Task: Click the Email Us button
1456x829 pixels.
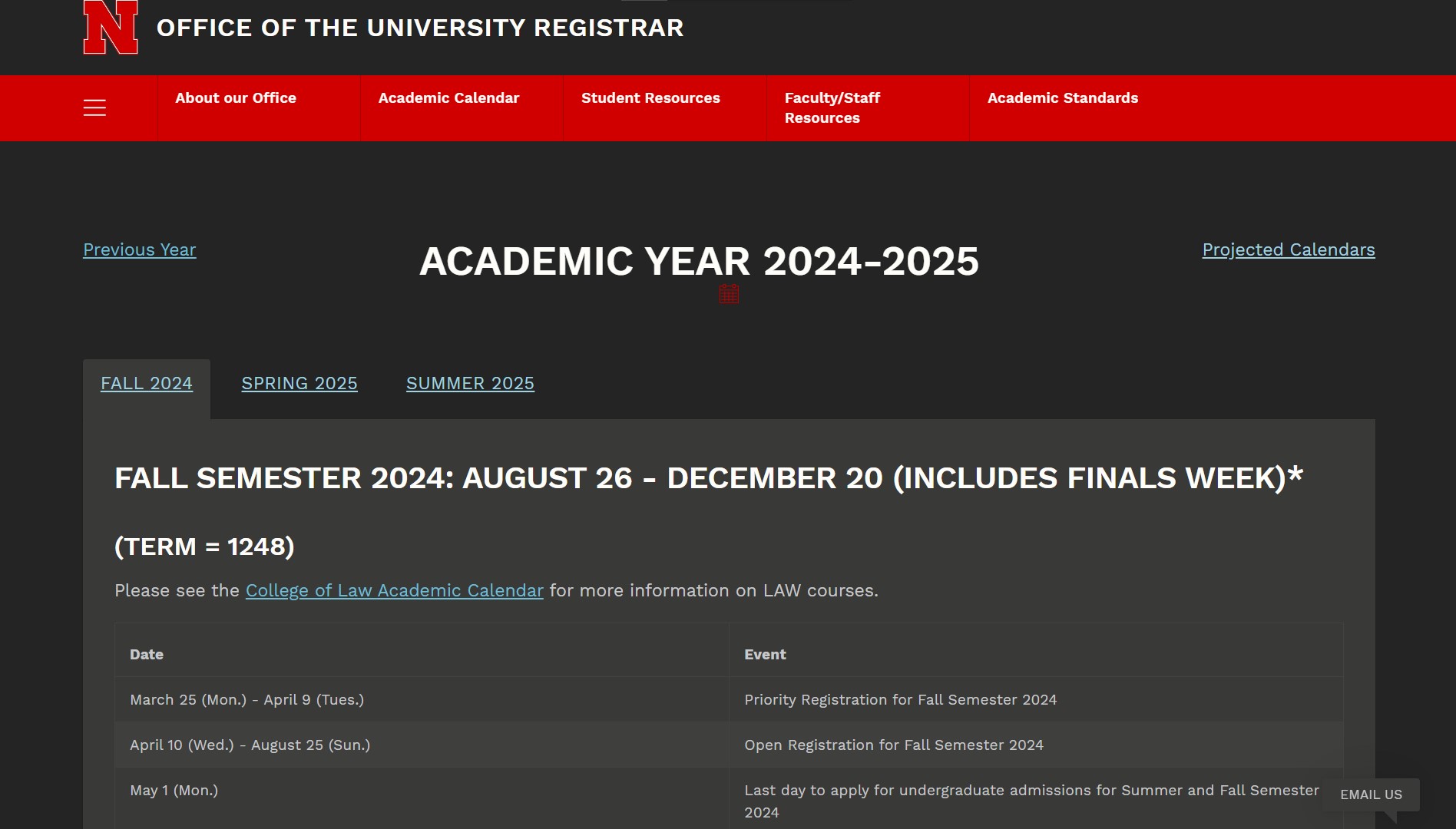Action: (1371, 794)
